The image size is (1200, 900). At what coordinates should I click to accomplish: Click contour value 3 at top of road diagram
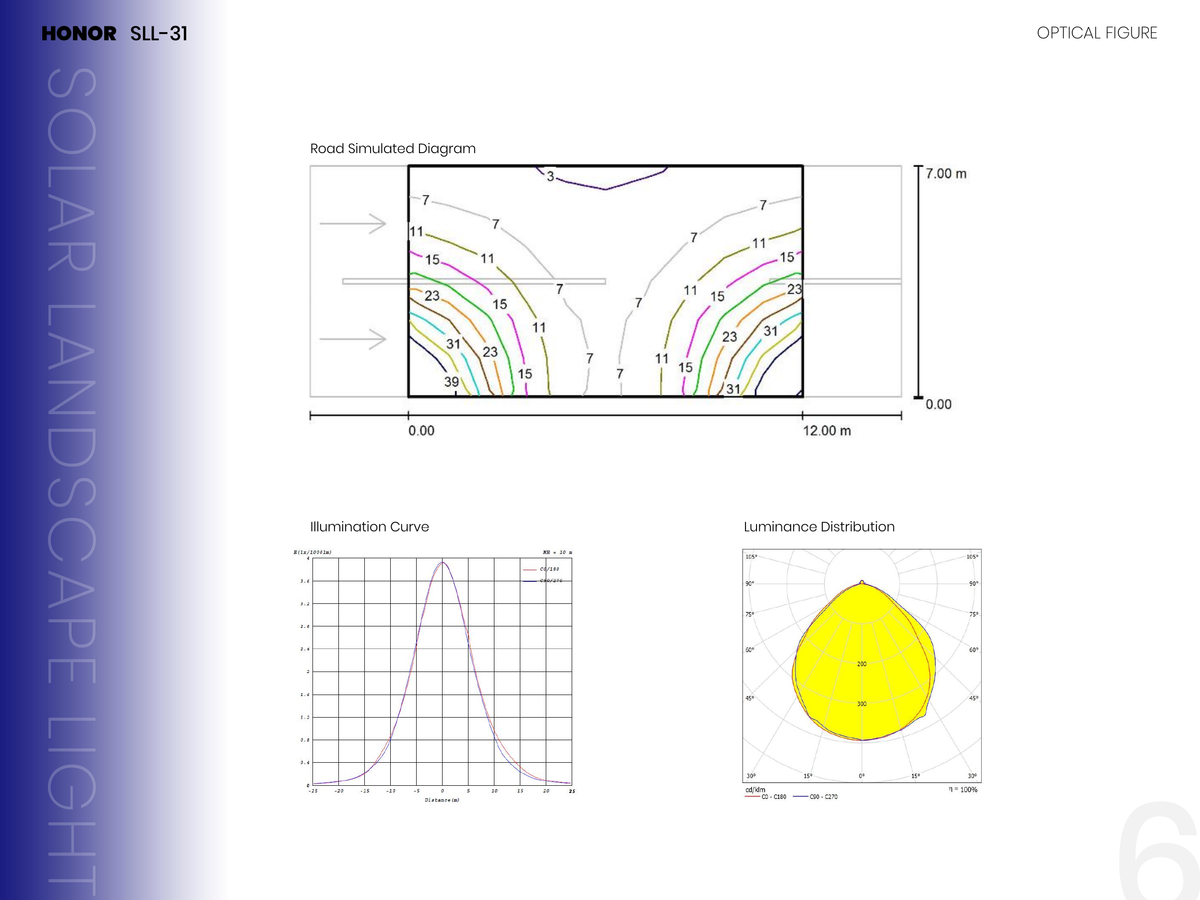coord(550,178)
